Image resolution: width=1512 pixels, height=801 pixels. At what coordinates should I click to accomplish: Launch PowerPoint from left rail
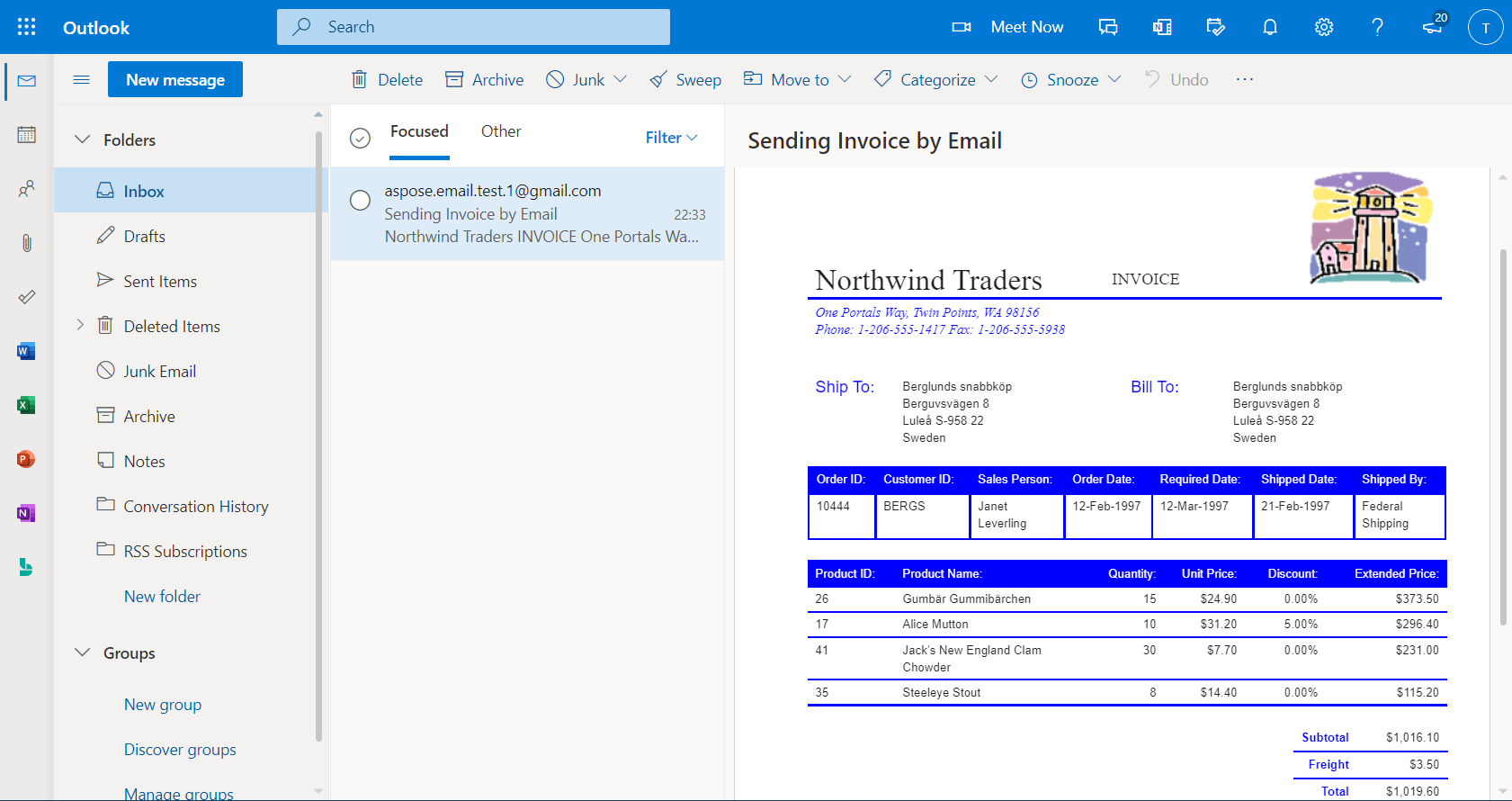(26, 459)
